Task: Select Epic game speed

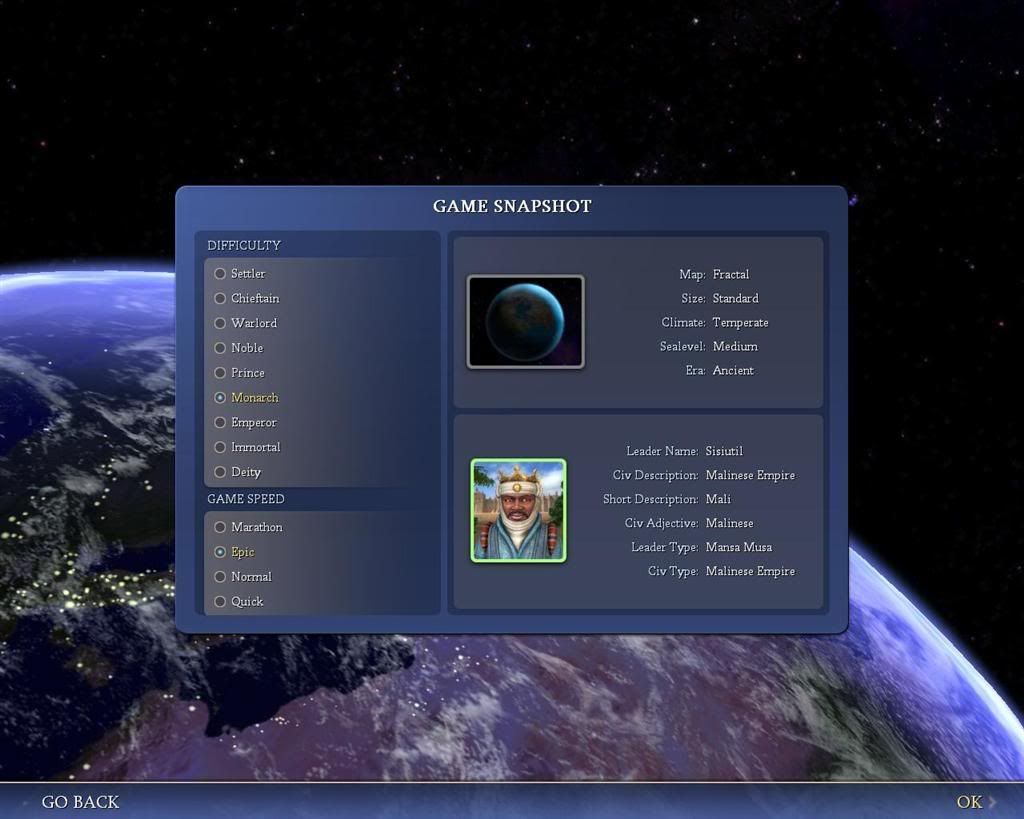Action: (234, 552)
